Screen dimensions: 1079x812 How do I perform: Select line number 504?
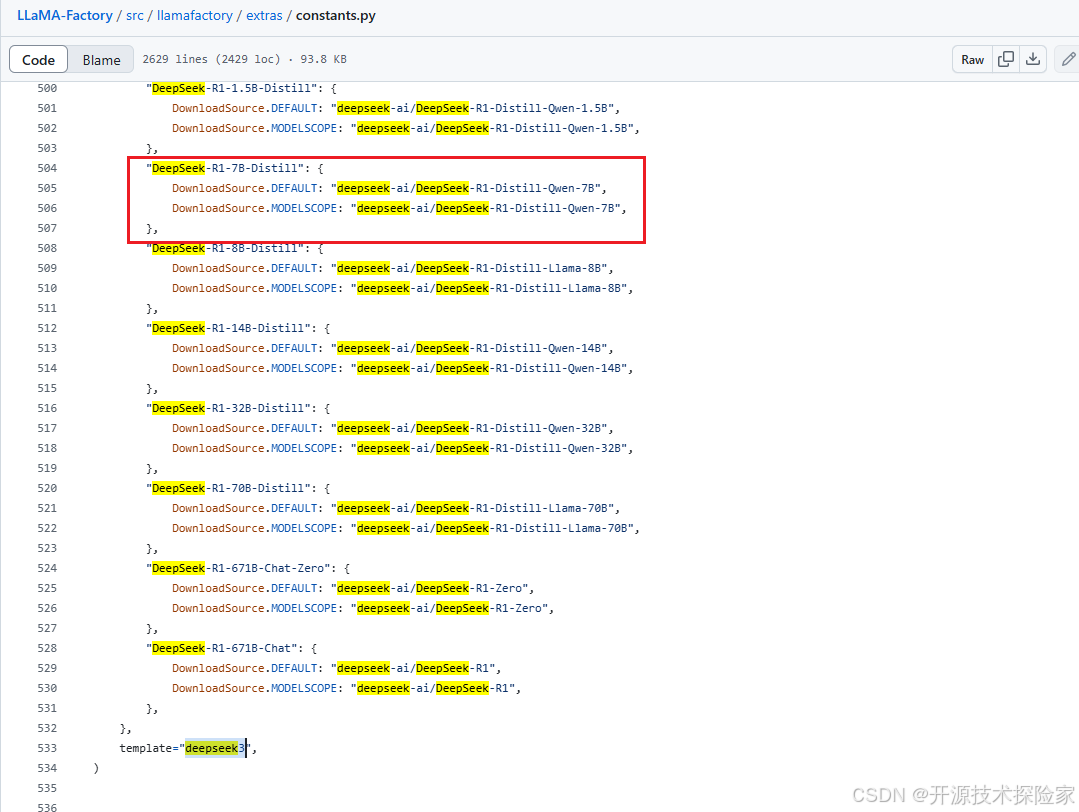click(47, 168)
